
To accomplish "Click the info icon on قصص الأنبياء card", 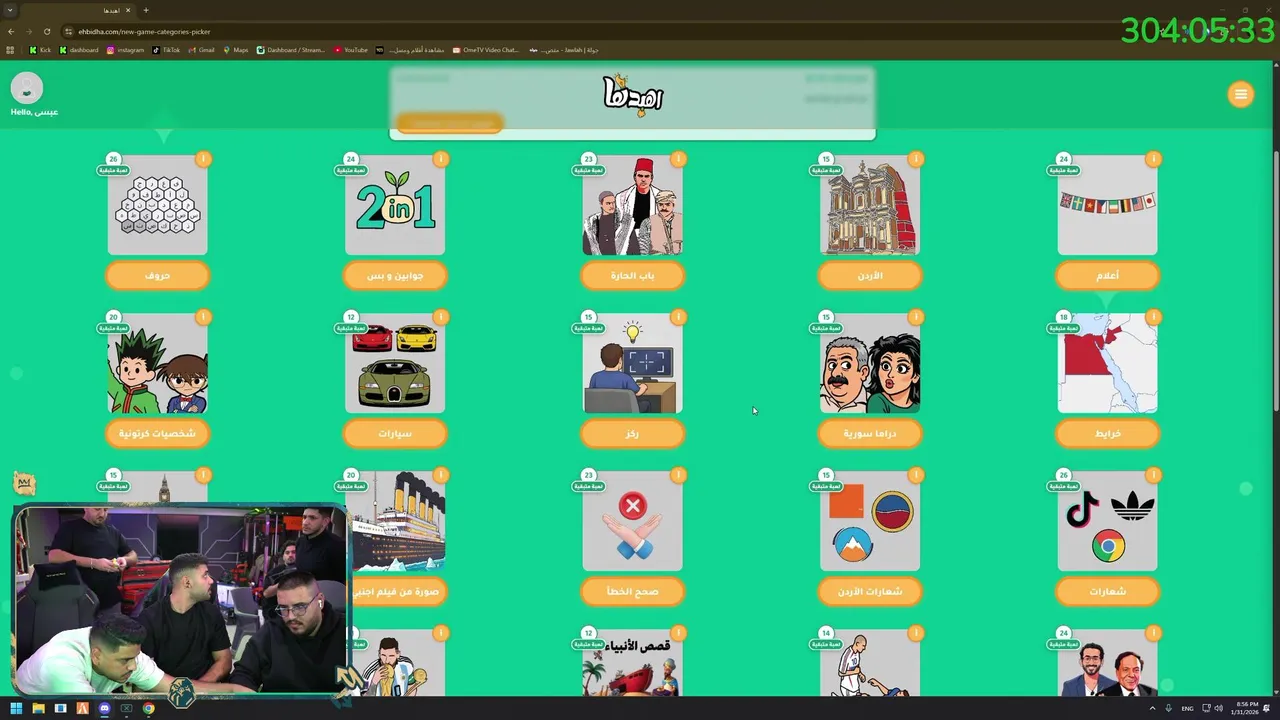I will tap(678, 633).
